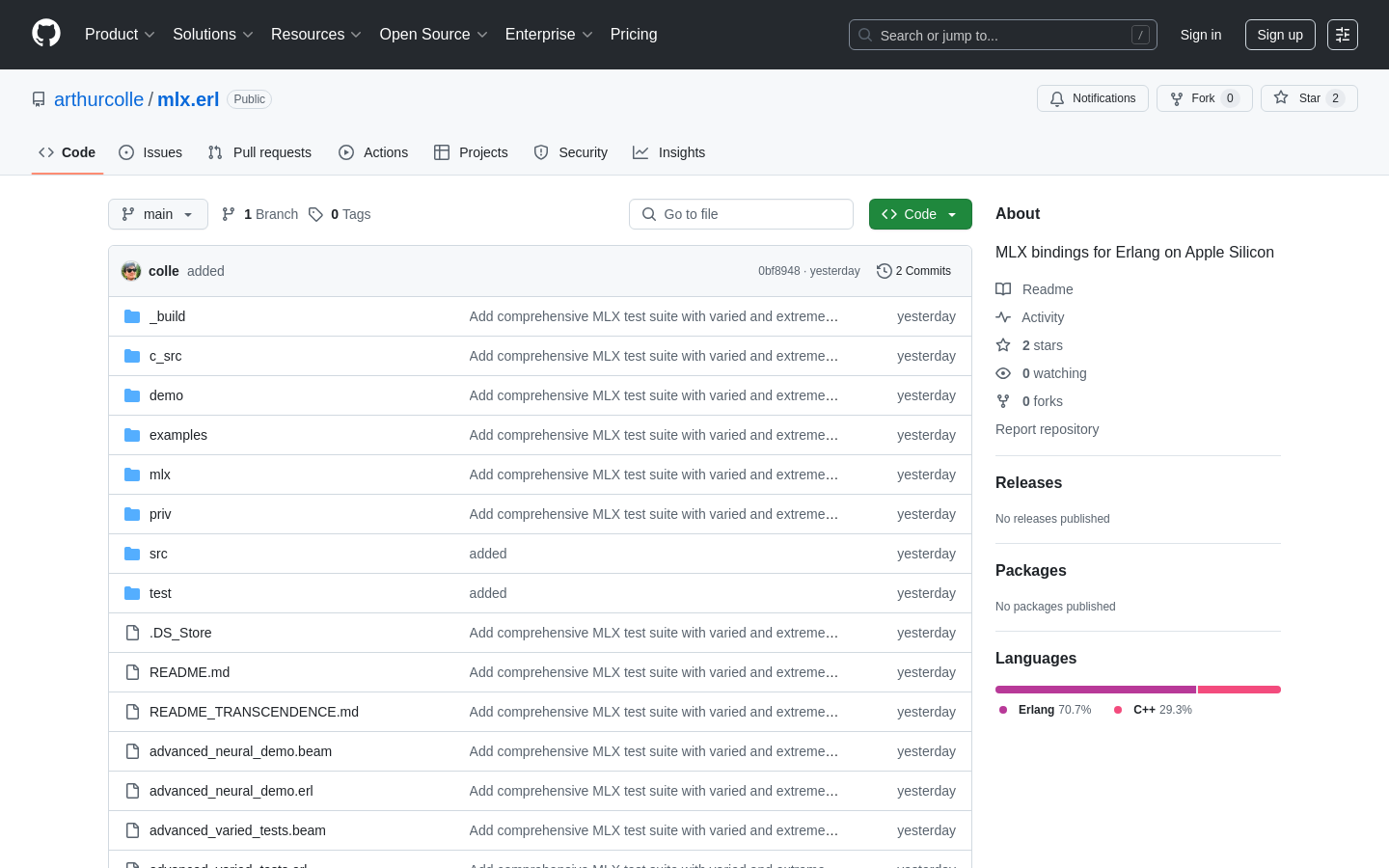The height and width of the screenshot is (868, 1389).
Task: Click the Report repository link
Action: click(1047, 429)
